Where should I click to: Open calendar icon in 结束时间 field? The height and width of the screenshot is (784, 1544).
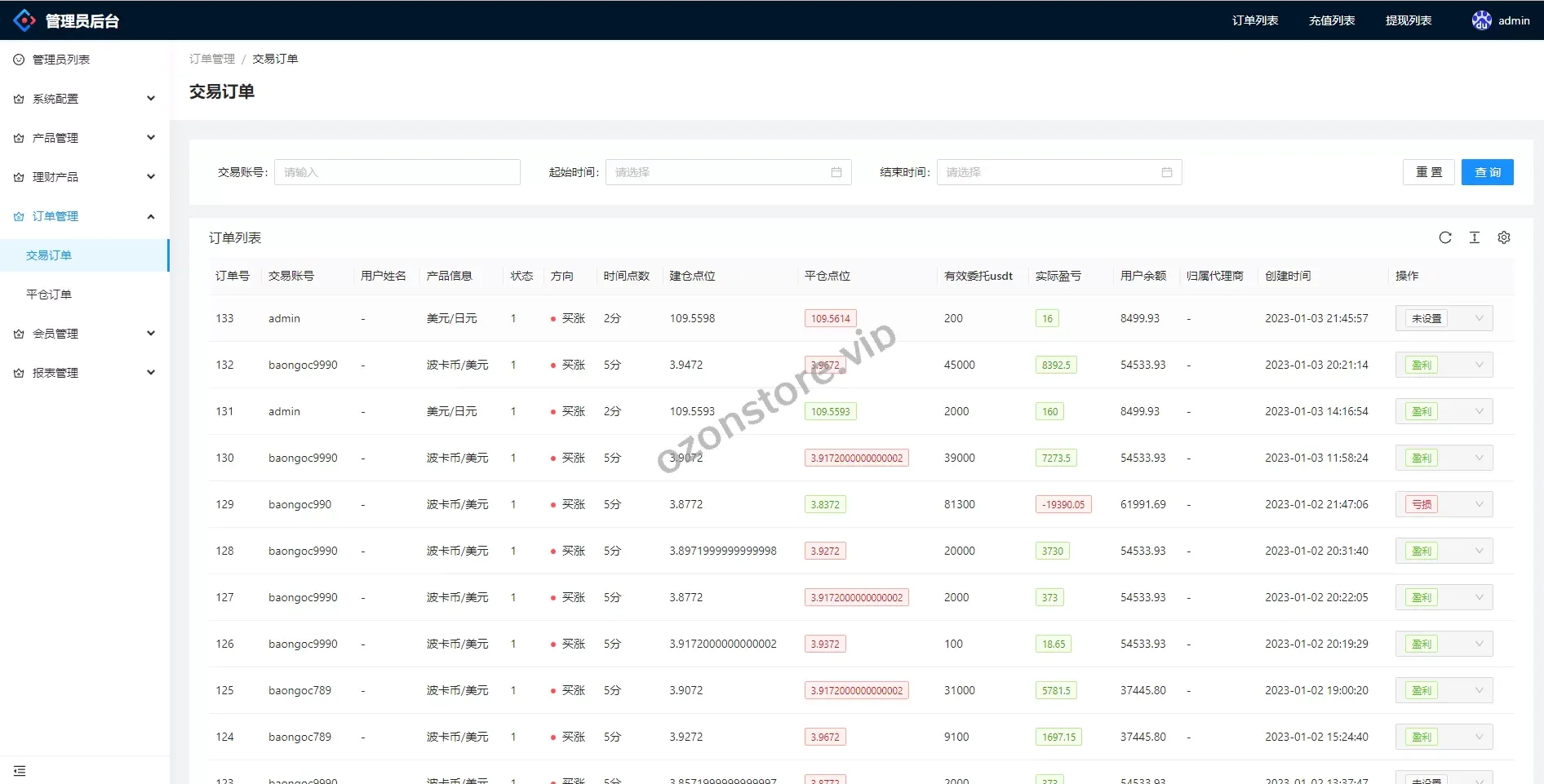point(1166,172)
